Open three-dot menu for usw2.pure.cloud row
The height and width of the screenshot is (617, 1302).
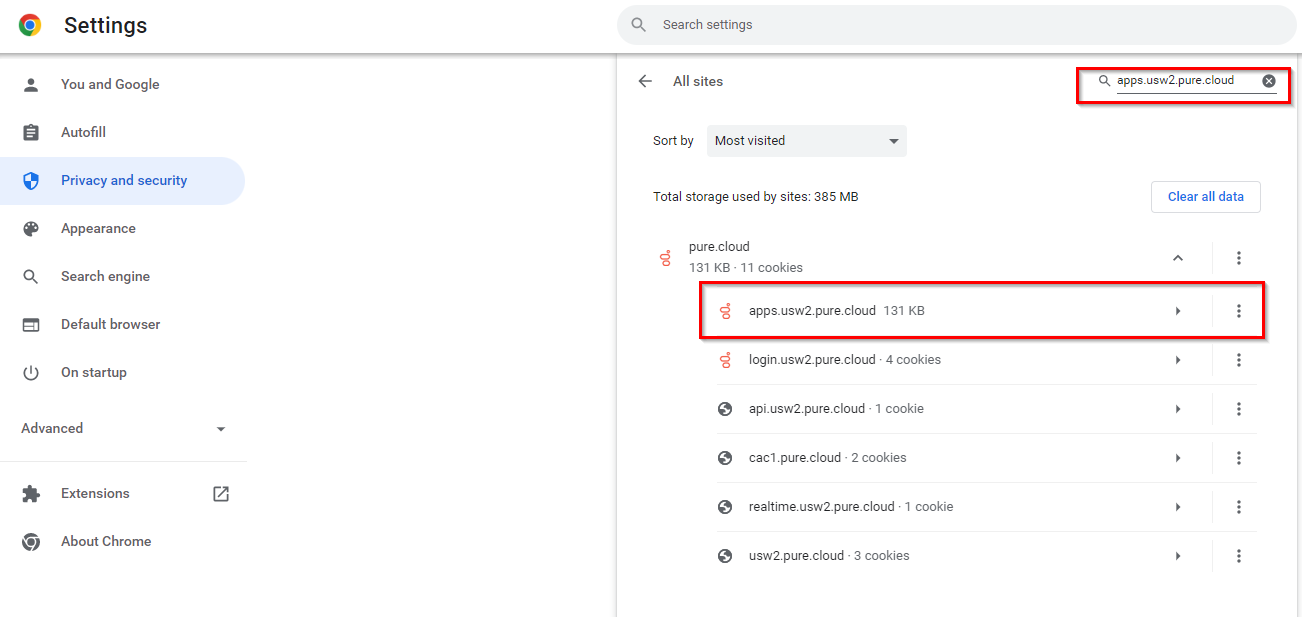1238,556
